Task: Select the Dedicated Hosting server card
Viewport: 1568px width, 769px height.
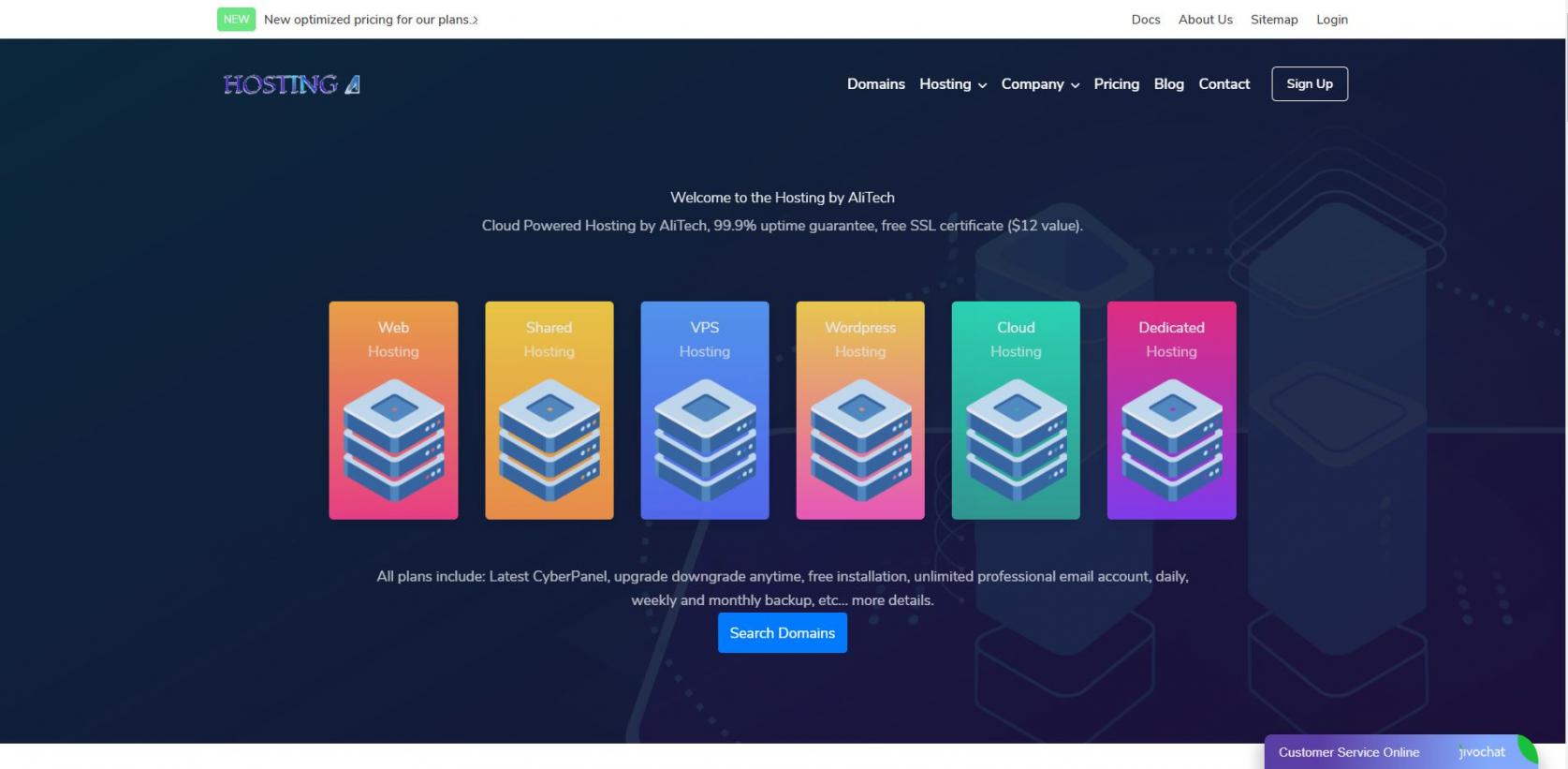Action: (1171, 410)
